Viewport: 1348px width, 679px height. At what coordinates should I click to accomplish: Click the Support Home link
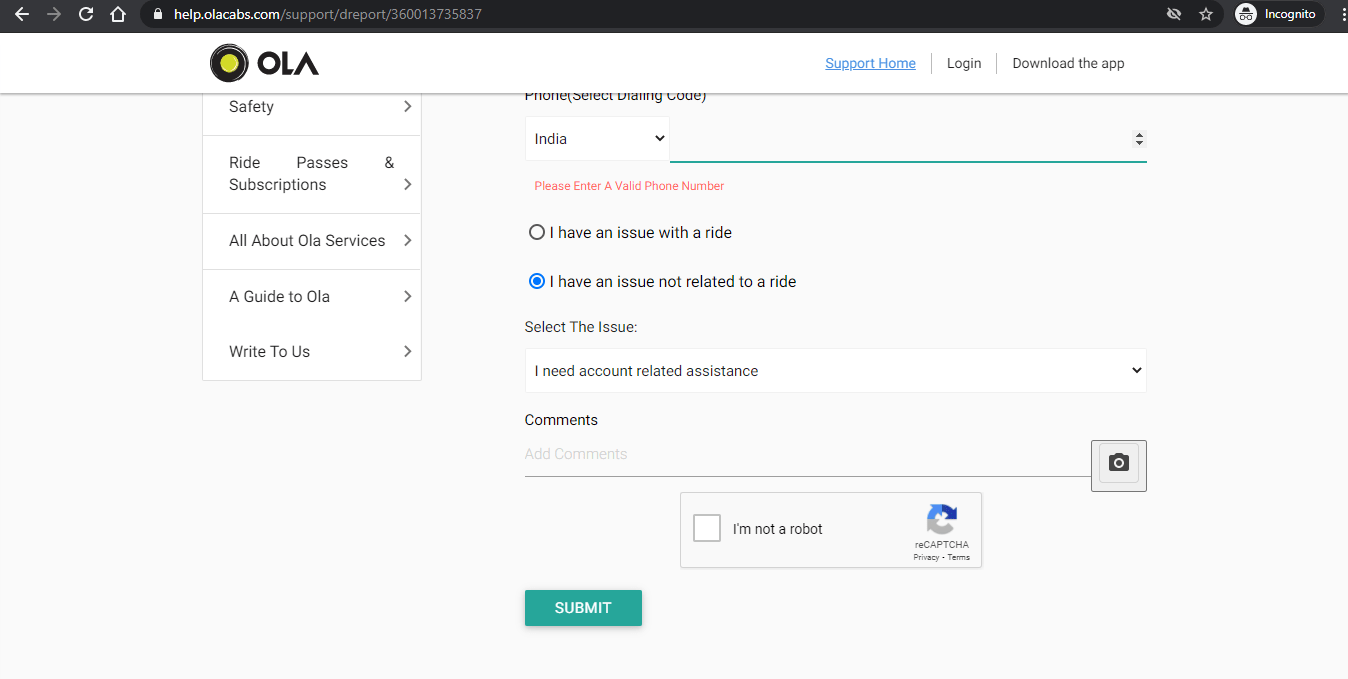click(x=870, y=63)
